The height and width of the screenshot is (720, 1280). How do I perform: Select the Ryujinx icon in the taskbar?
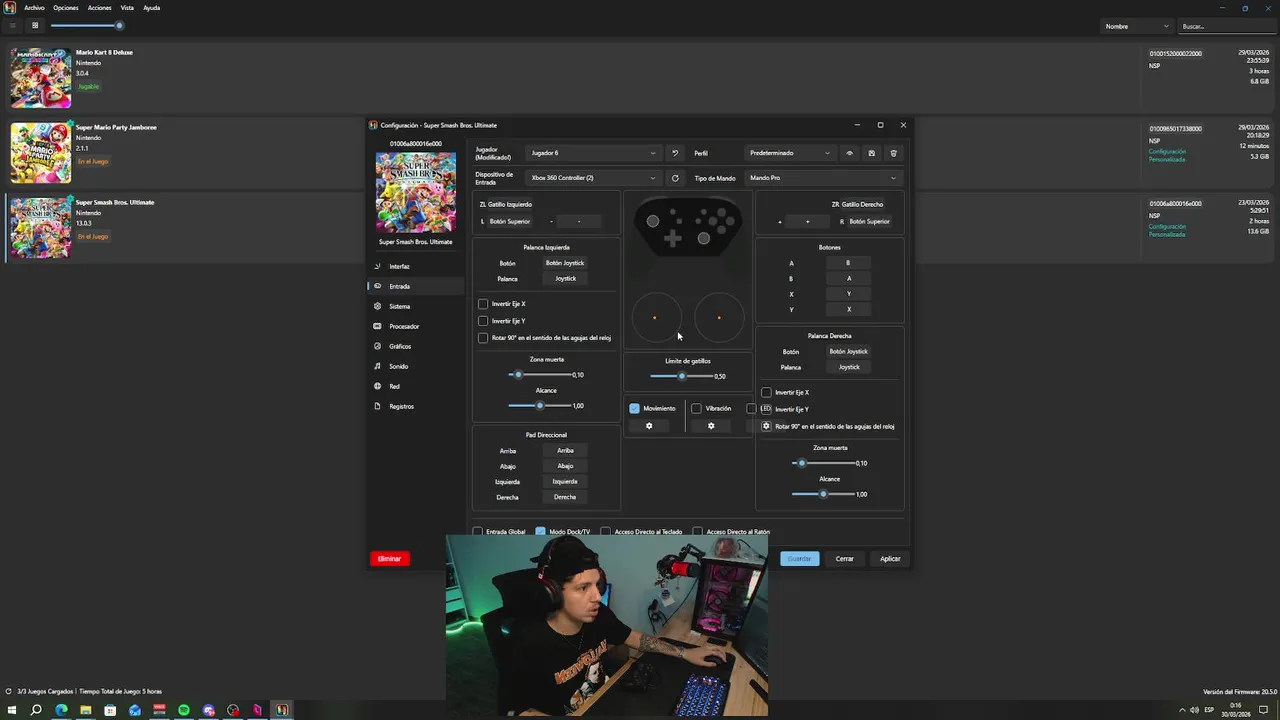(x=282, y=710)
